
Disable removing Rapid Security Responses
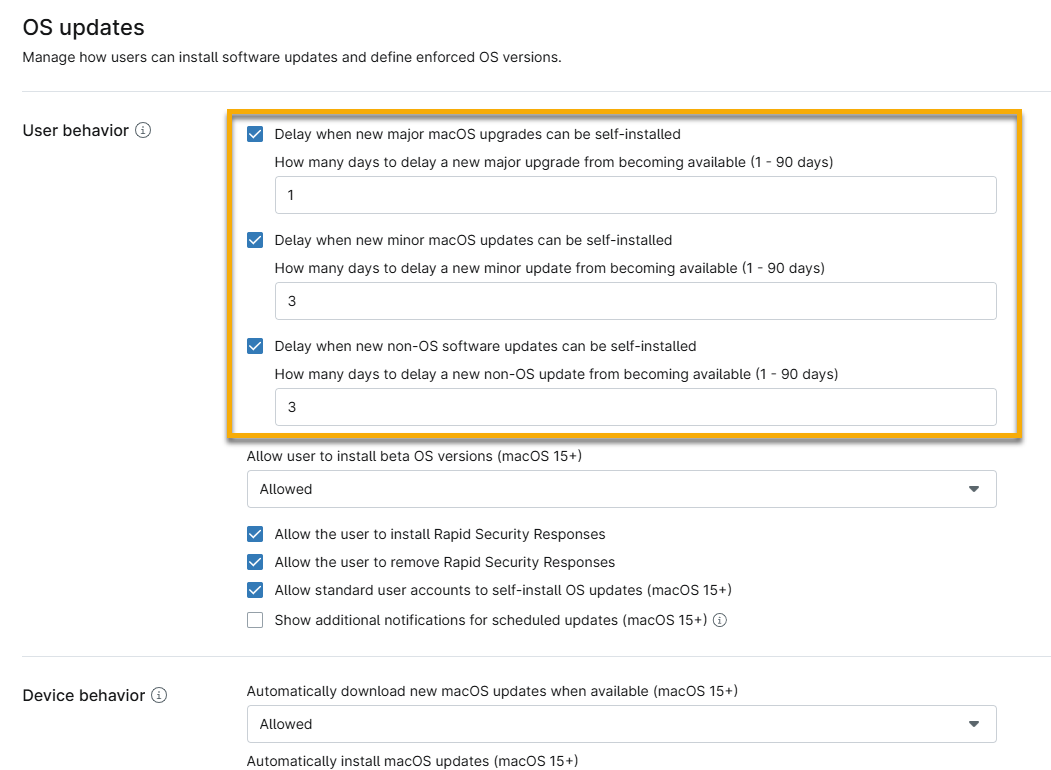click(x=255, y=562)
